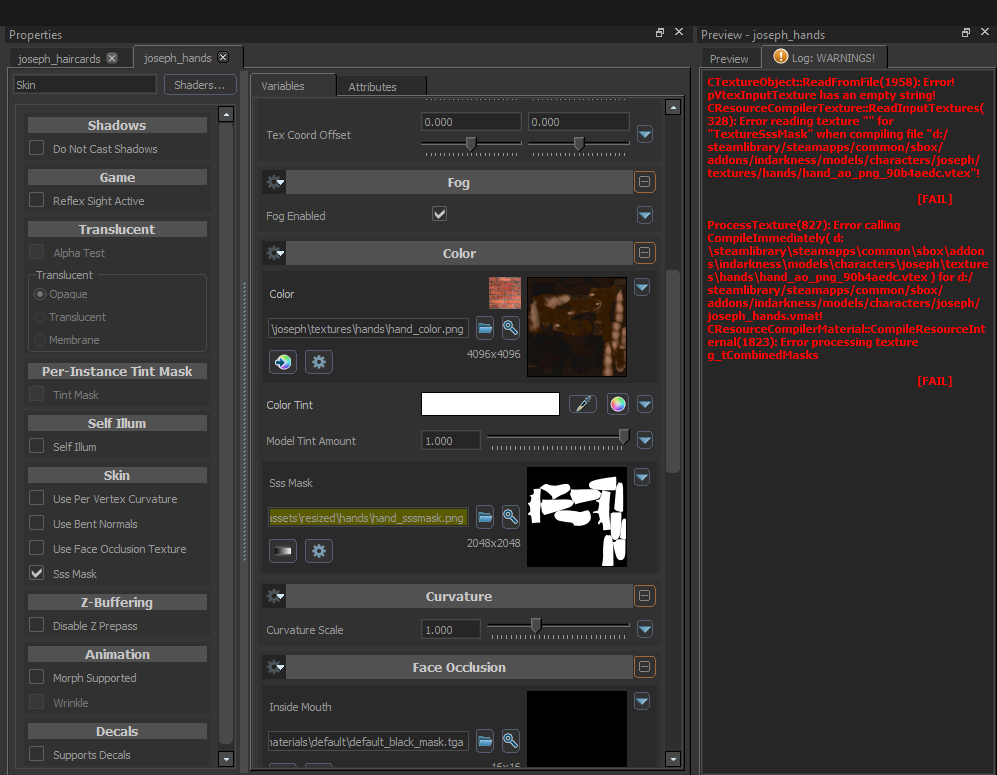Open the gear menu on the Fog header
The image size is (997, 775).
click(x=274, y=182)
